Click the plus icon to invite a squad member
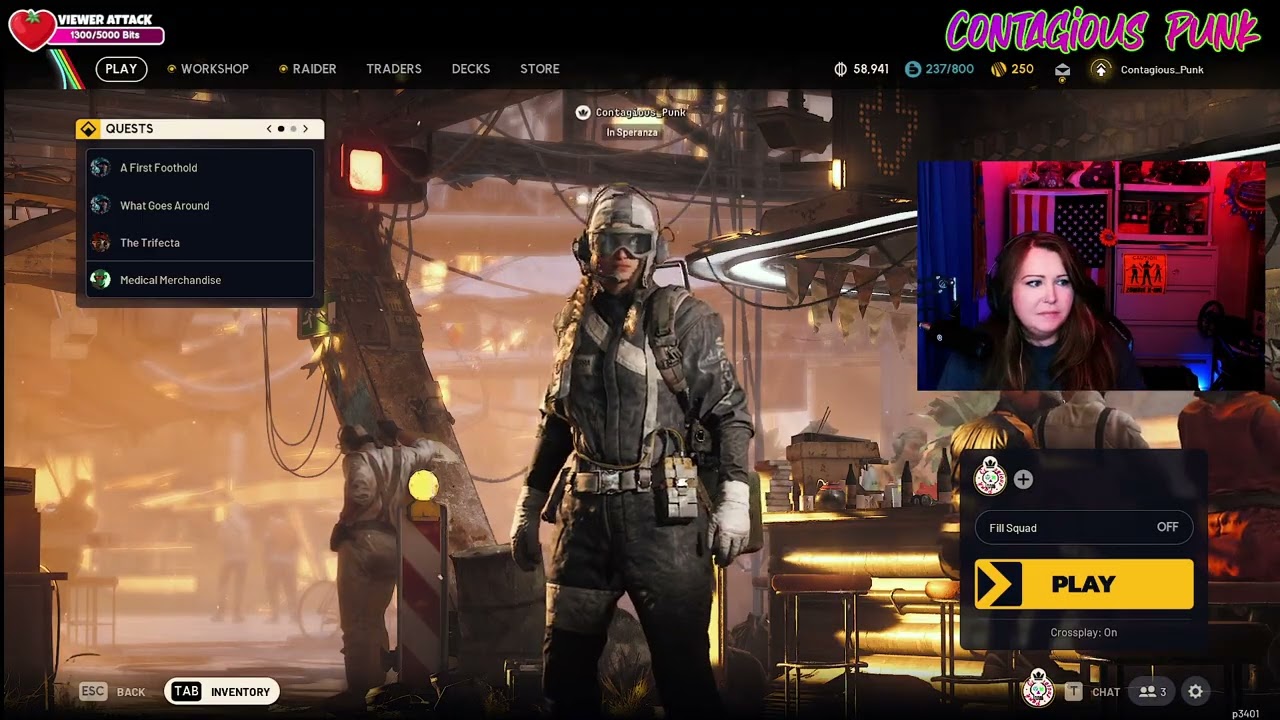1280x720 pixels. 1023,480
